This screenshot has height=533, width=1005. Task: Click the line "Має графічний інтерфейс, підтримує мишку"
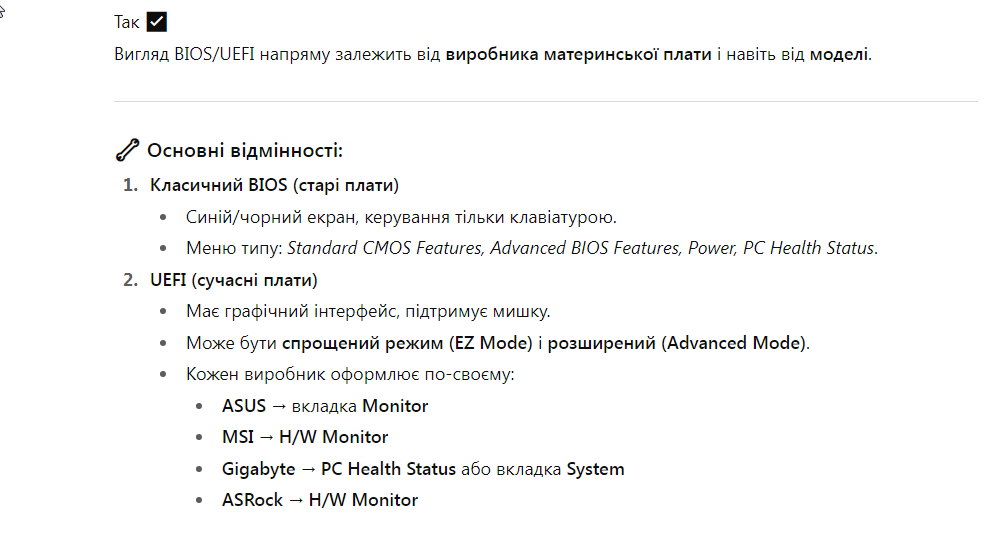click(368, 312)
